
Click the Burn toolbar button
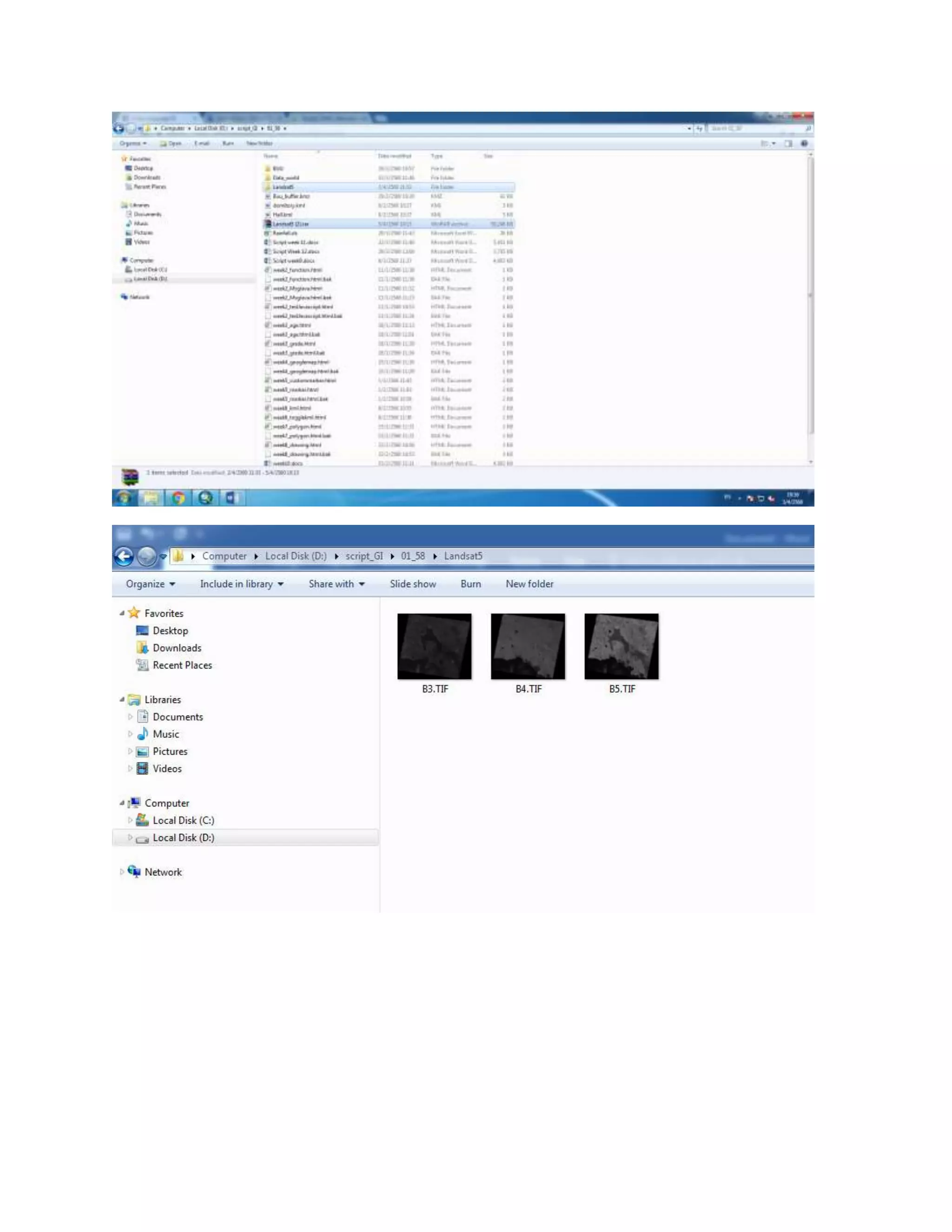point(470,584)
